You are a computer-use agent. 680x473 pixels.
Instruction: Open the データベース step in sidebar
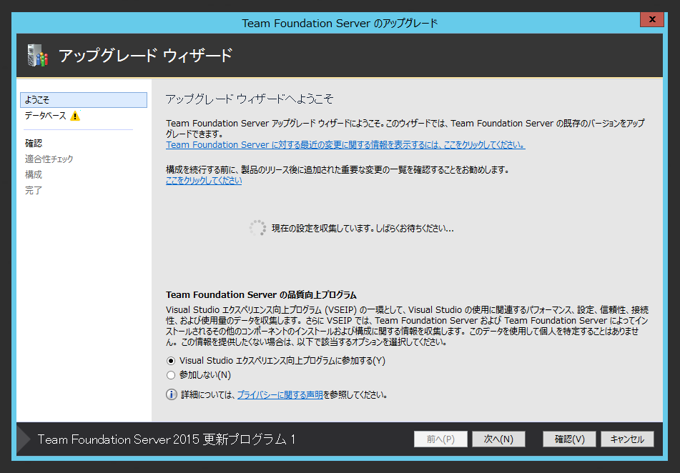[46, 116]
